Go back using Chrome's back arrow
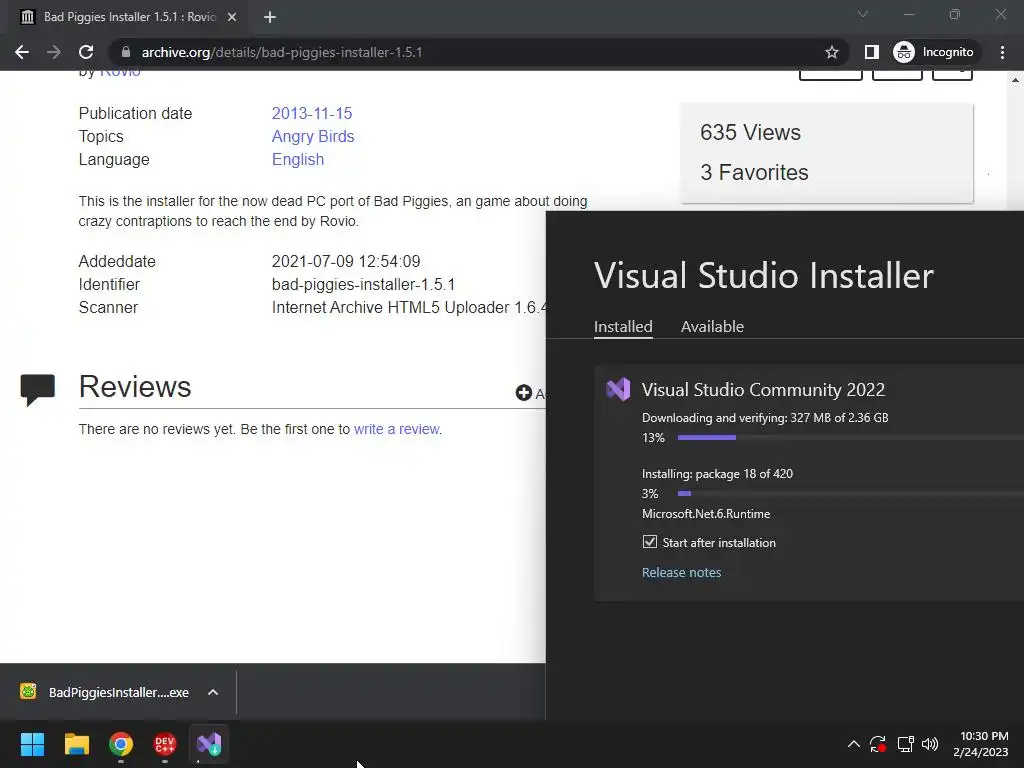 [x=22, y=52]
